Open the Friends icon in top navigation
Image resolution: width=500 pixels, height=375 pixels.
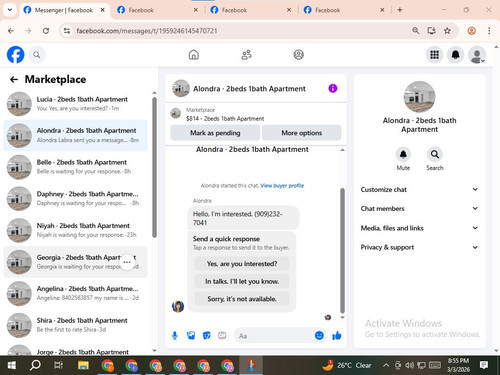pos(246,55)
